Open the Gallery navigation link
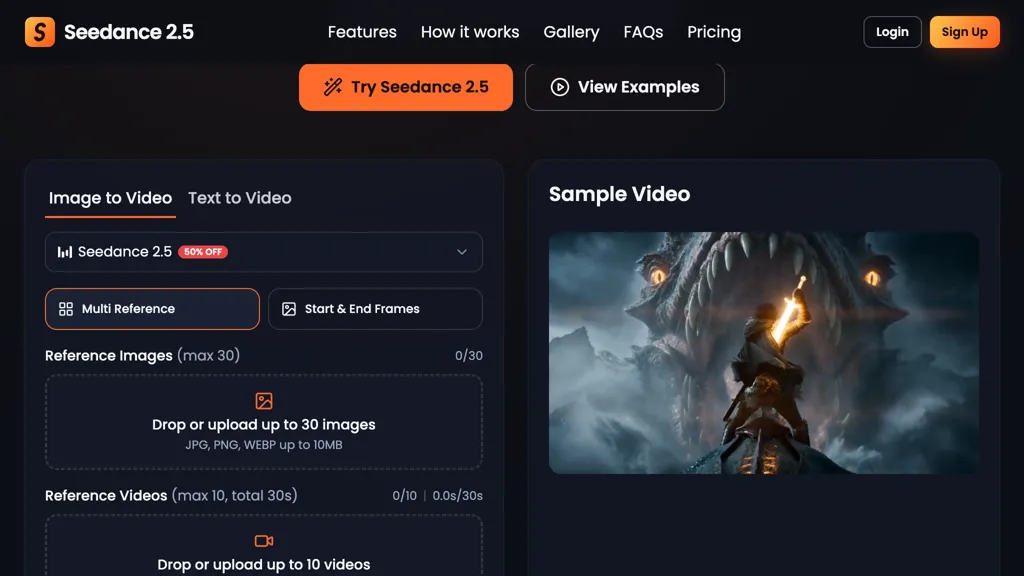The image size is (1024, 576). (571, 32)
